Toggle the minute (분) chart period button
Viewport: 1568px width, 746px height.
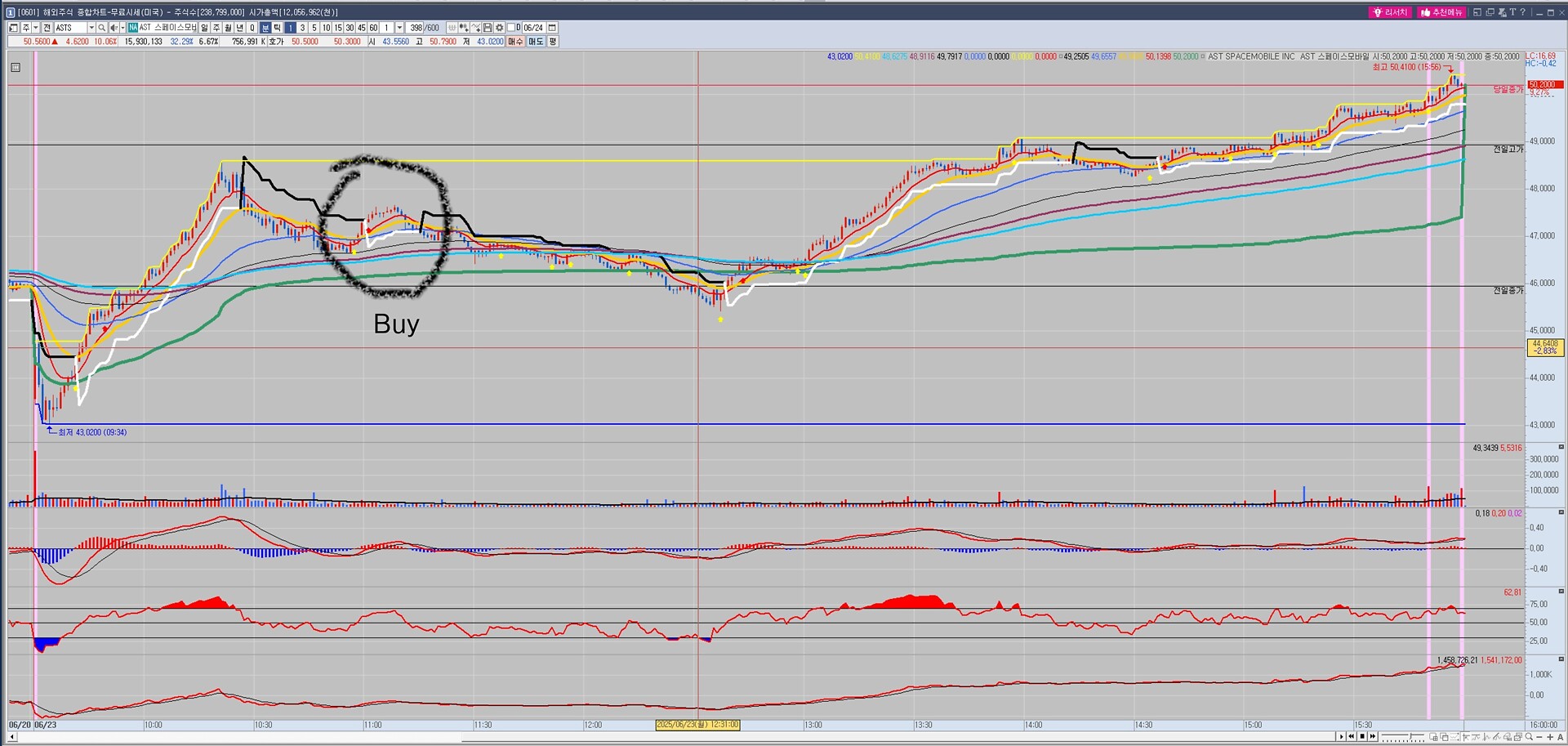pos(265,28)
